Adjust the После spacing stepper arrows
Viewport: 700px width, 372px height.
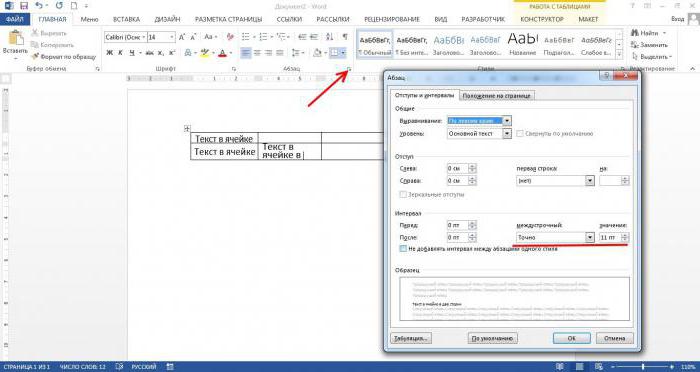[x=473, y=238]
